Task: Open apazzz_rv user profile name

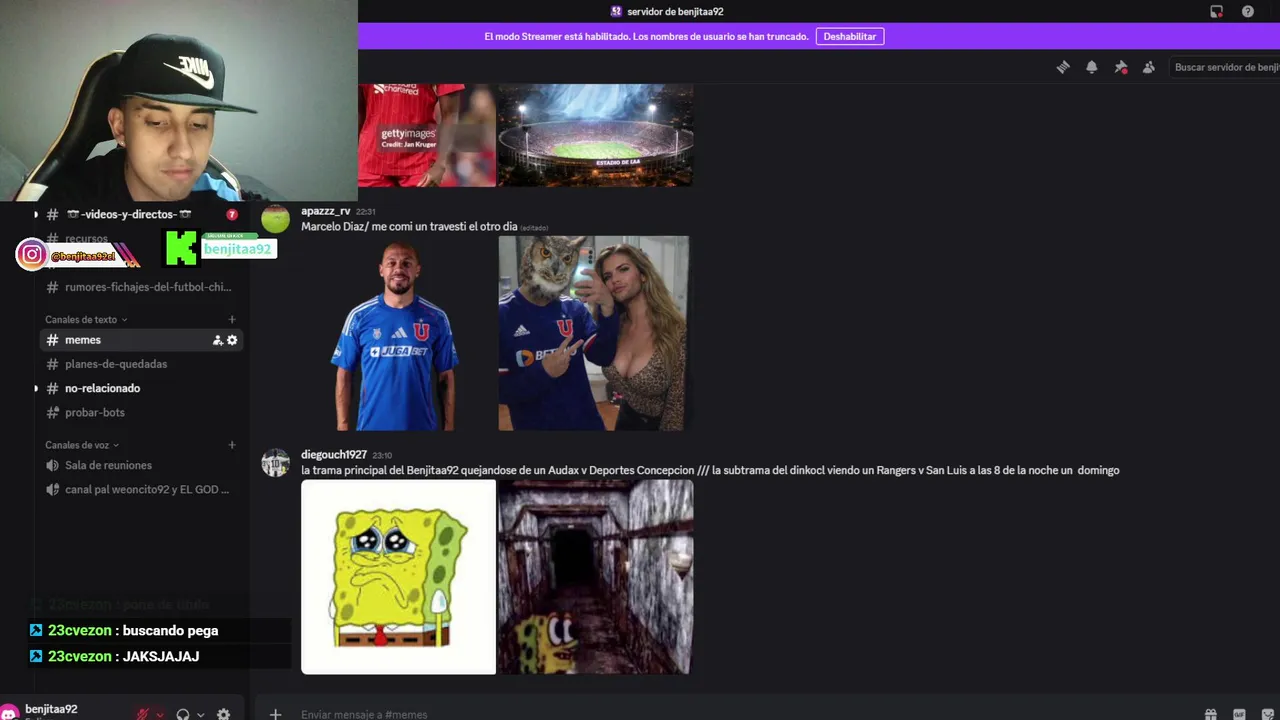Action: (326, 211)
